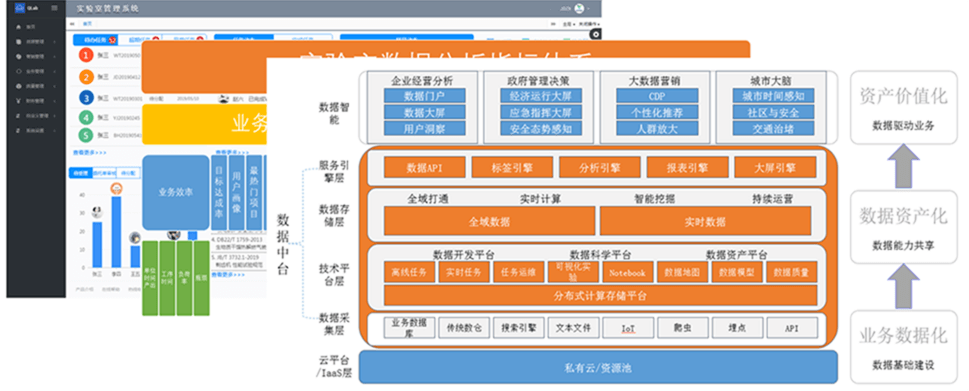Select the green number 5 rank badge
This screenshot has height=391, width=969.
click(x=87, y=135)
